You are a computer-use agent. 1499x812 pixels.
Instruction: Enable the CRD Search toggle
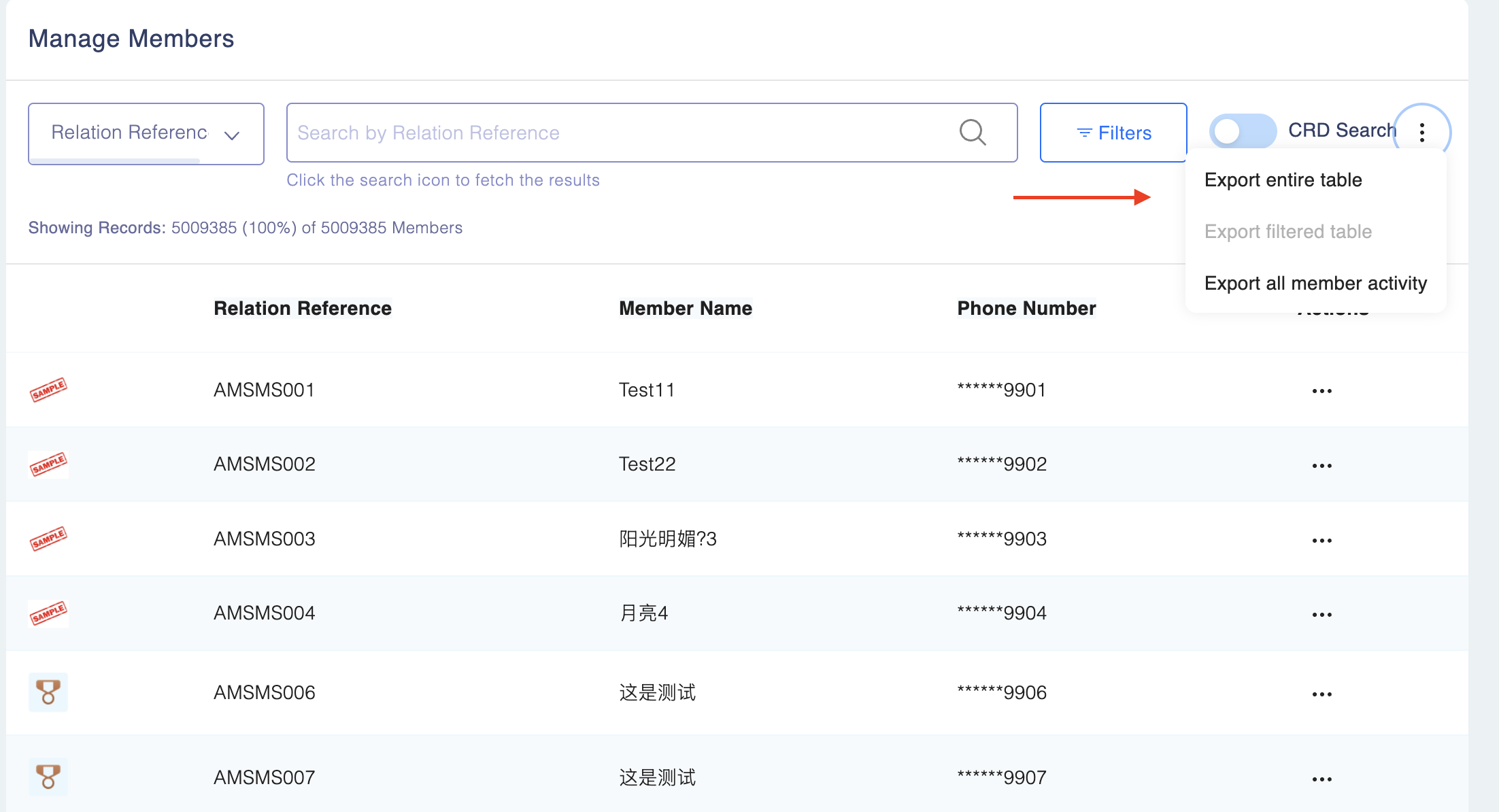point(1242,131)
